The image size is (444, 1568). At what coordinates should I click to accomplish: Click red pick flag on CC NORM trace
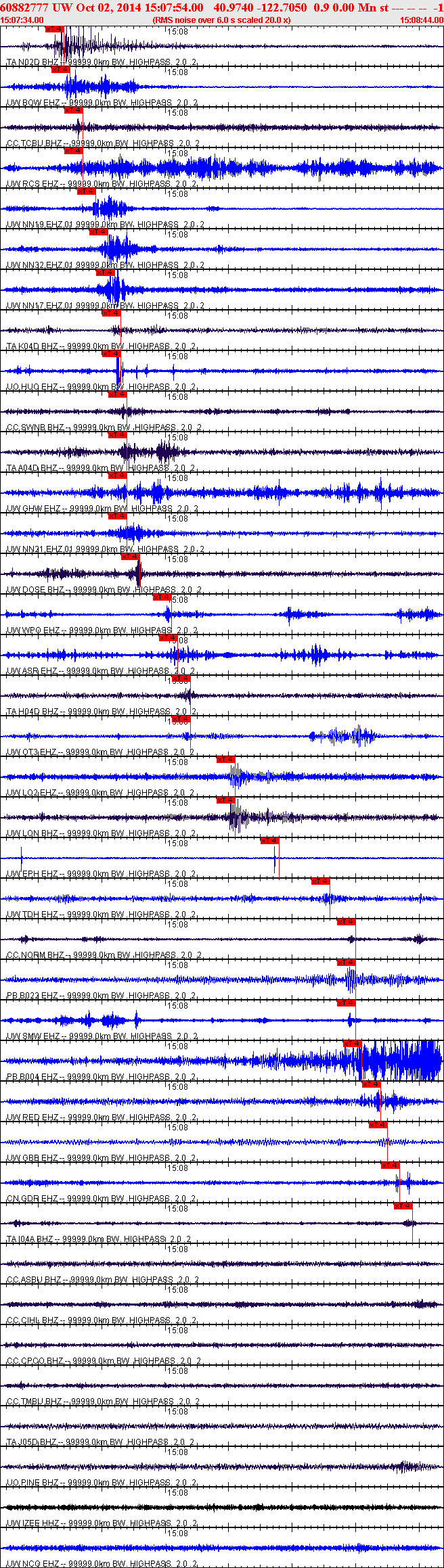pos(347,922)
